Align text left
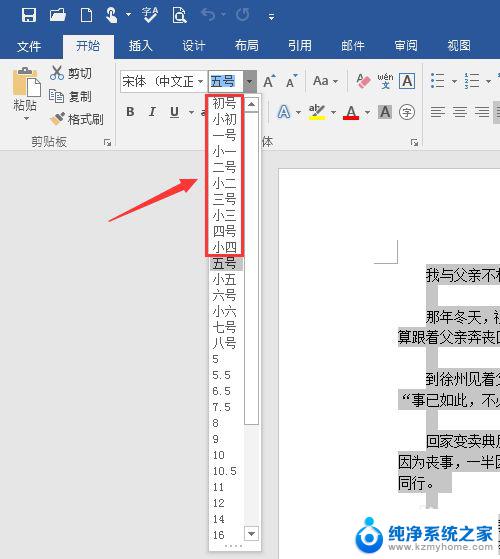This screenshot has width=500, height=559. pyautogui.click(x=438, y=112)
